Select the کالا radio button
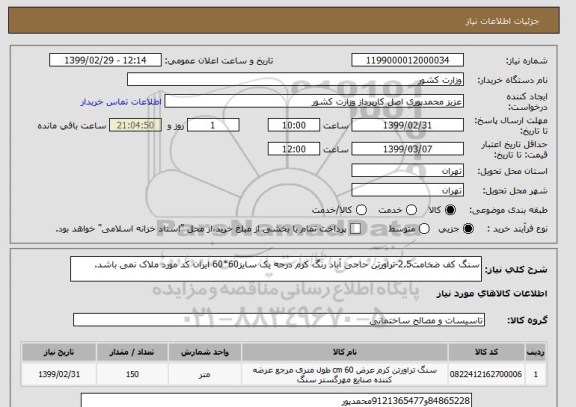The image size is (576, 407). 450,210
